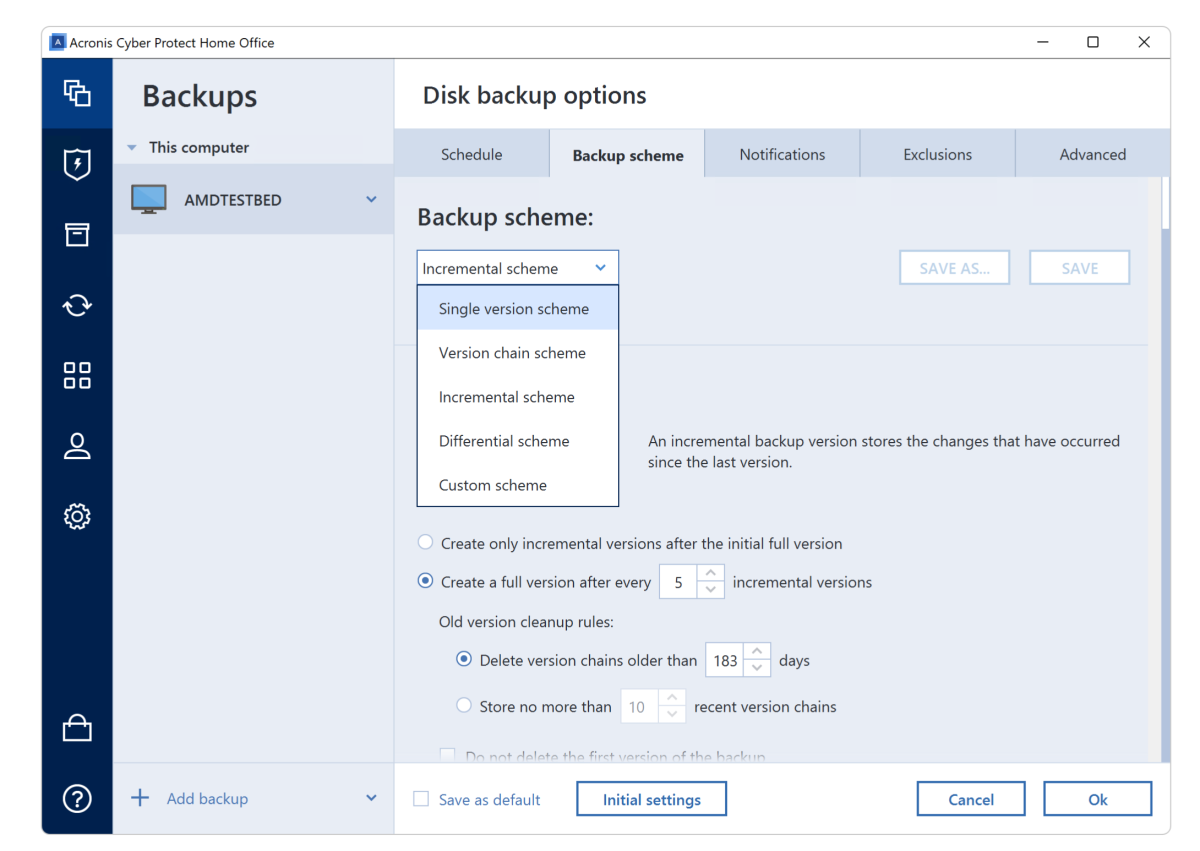Click the Help question mark icon
The width and height of the screenshot is (1200, 851).
(77, 798)
